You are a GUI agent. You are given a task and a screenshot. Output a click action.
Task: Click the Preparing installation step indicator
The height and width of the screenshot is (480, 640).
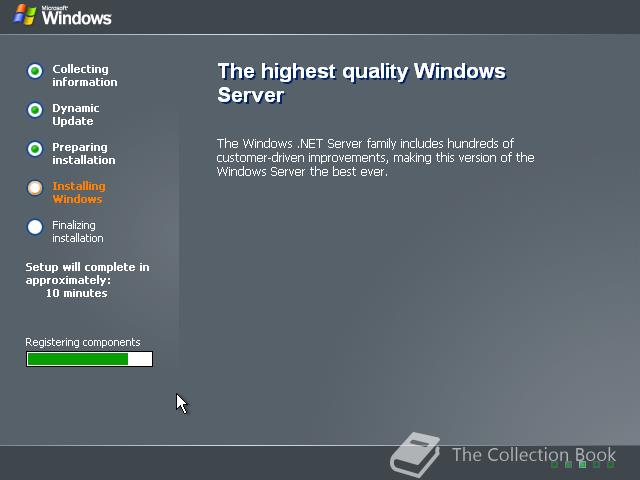pyautogui.click(x=35, y=149)
